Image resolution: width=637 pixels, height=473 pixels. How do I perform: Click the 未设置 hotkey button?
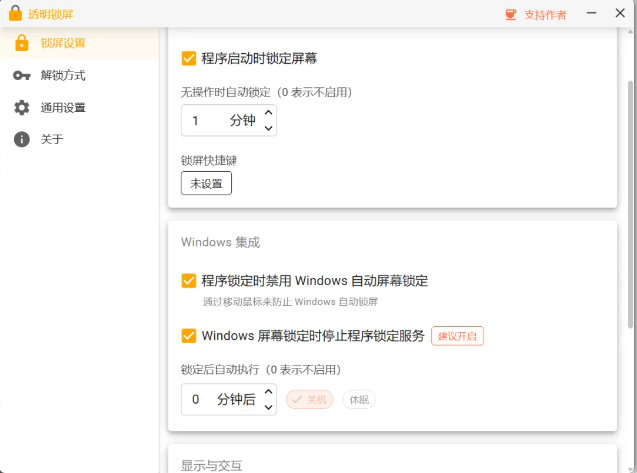click(206, 183)
